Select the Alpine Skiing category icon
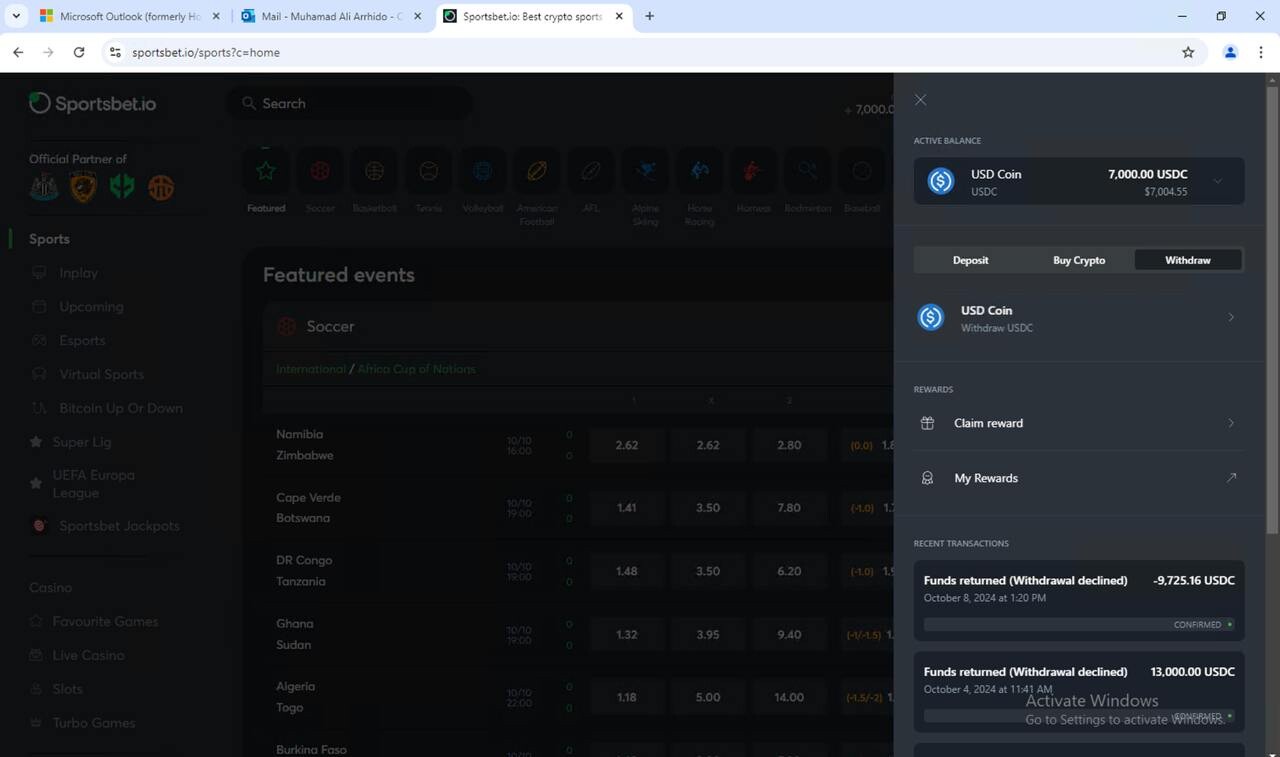This screenshot has height=757, width=1280. click(645, 171)
